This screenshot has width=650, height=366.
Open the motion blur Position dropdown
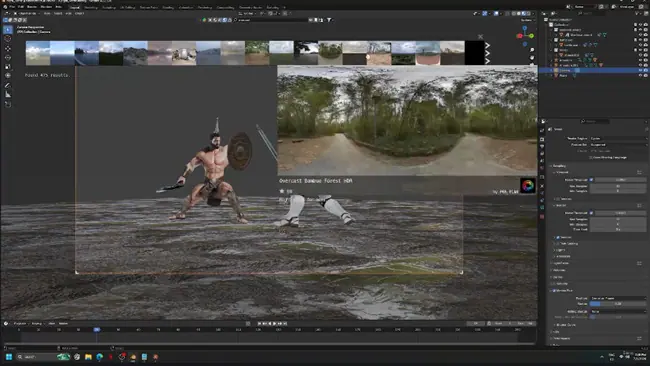tap(618, 298)
